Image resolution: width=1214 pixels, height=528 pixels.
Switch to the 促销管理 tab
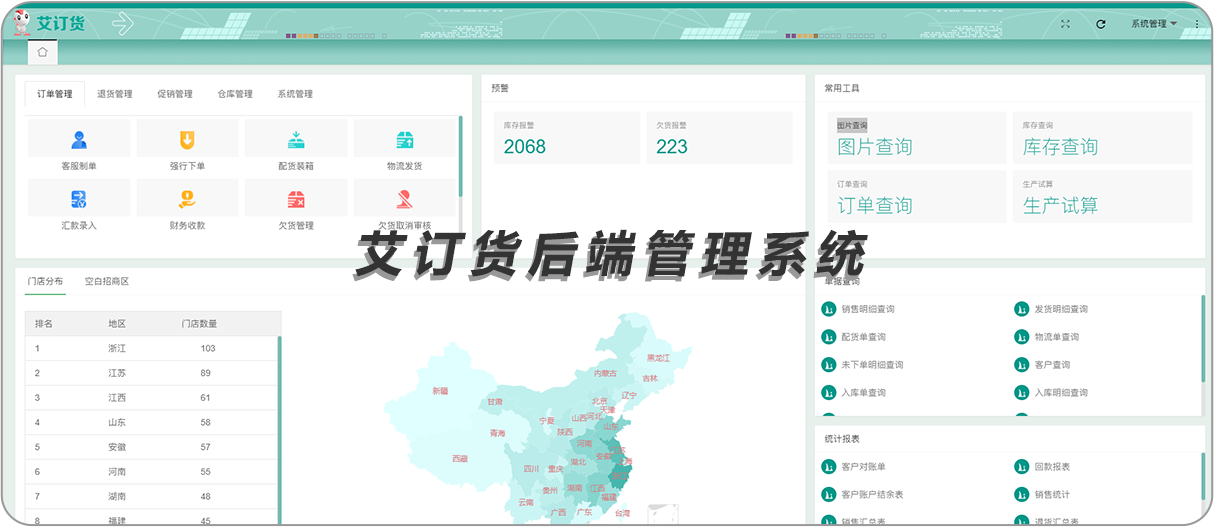(x=175, y=94)
